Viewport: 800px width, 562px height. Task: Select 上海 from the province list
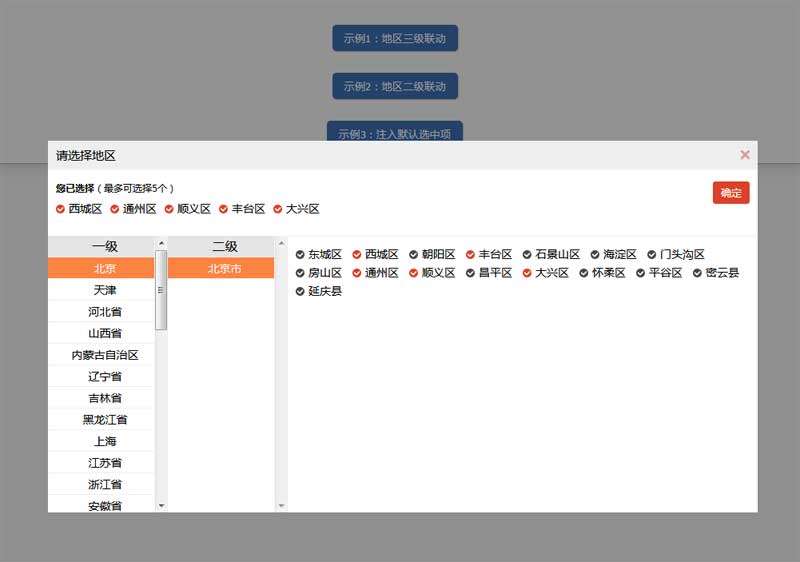[x=105, y=441]
